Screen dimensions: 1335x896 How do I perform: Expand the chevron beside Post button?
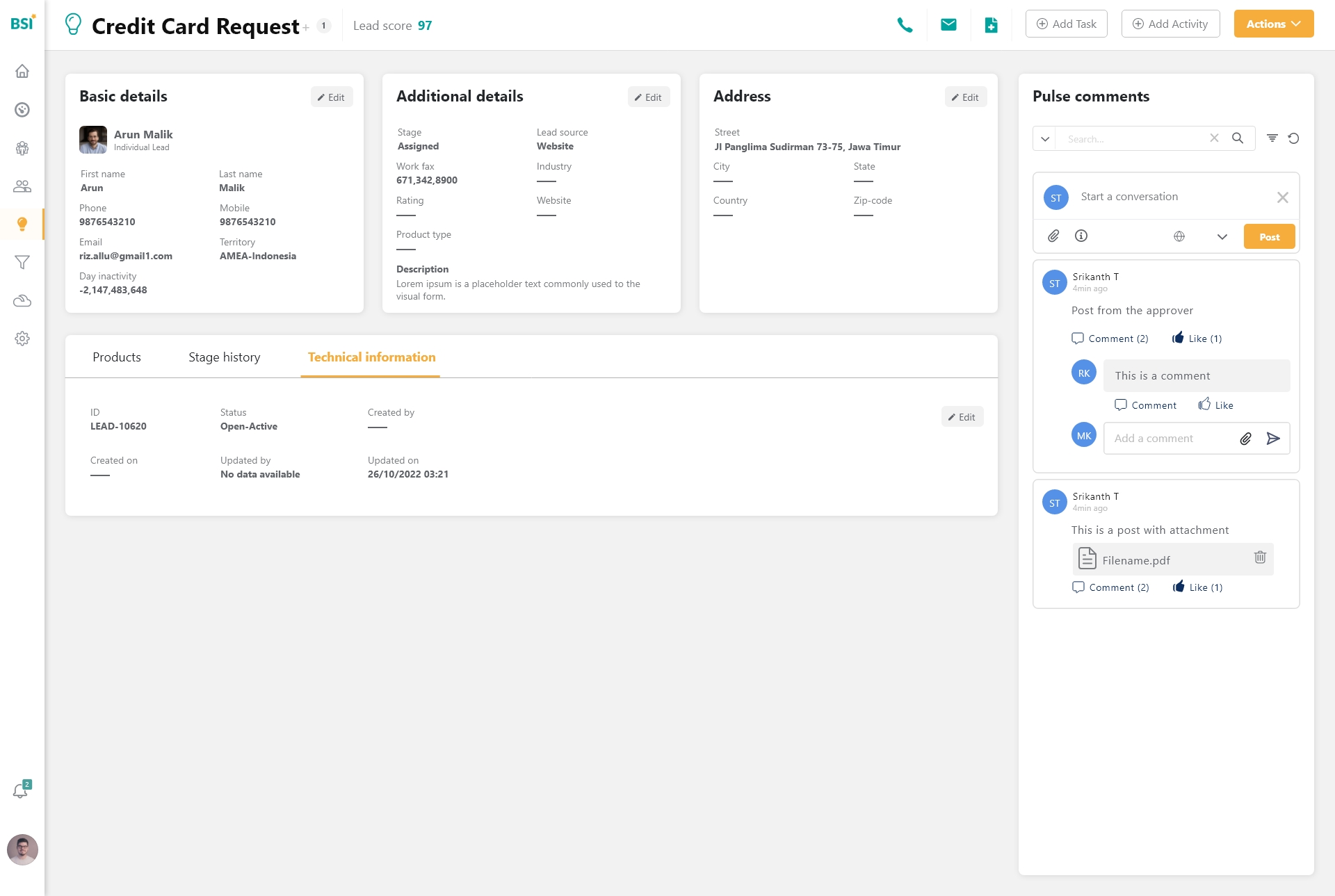point(1222,237)
